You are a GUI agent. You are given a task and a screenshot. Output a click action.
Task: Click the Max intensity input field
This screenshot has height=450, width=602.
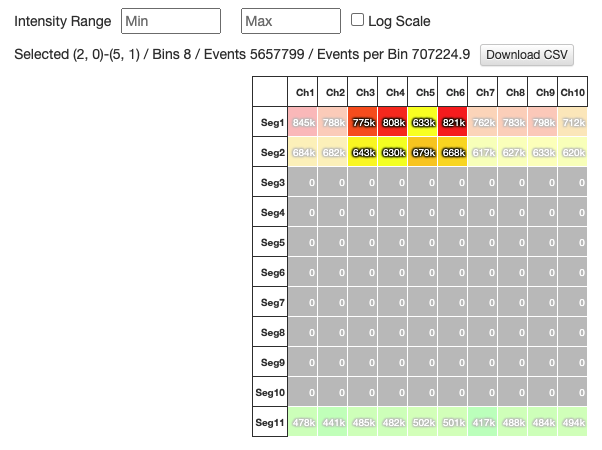click(x=290, y=21)
